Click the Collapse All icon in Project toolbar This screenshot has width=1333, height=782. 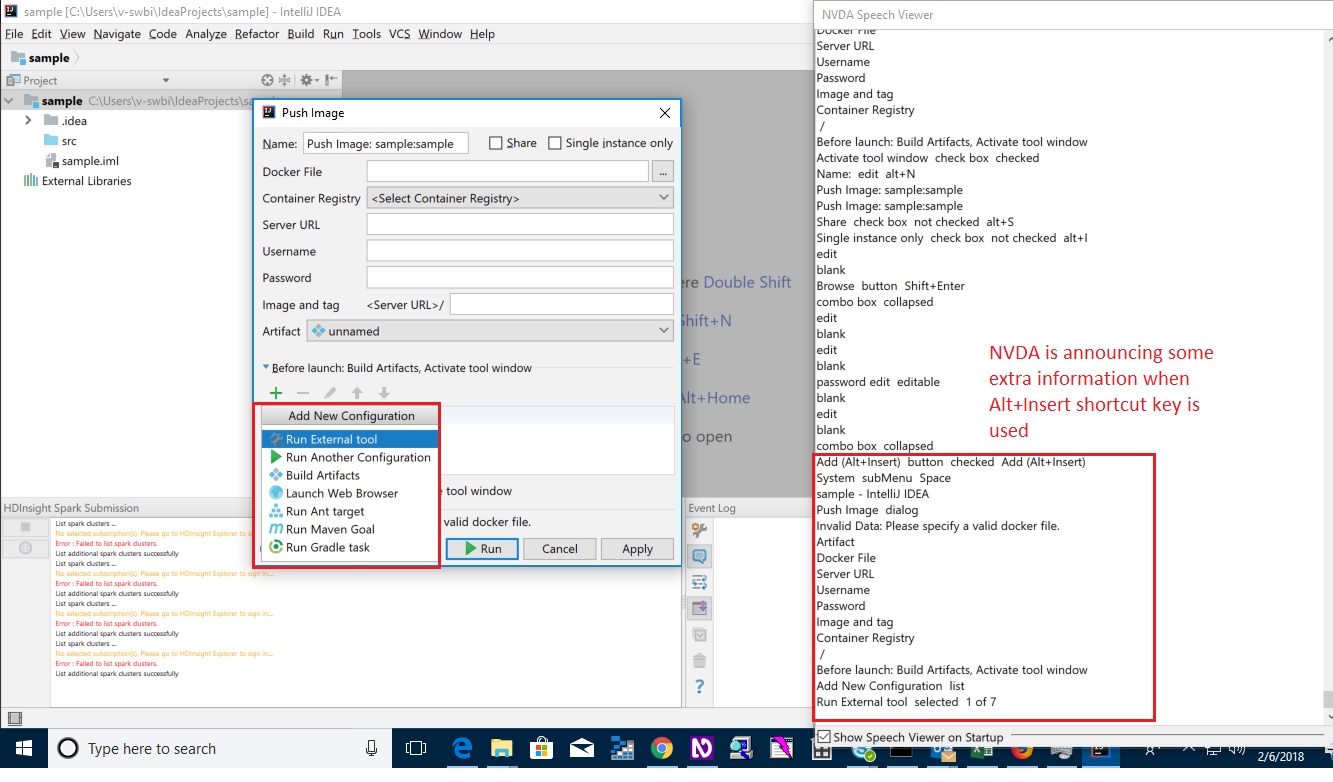point(285,80)
